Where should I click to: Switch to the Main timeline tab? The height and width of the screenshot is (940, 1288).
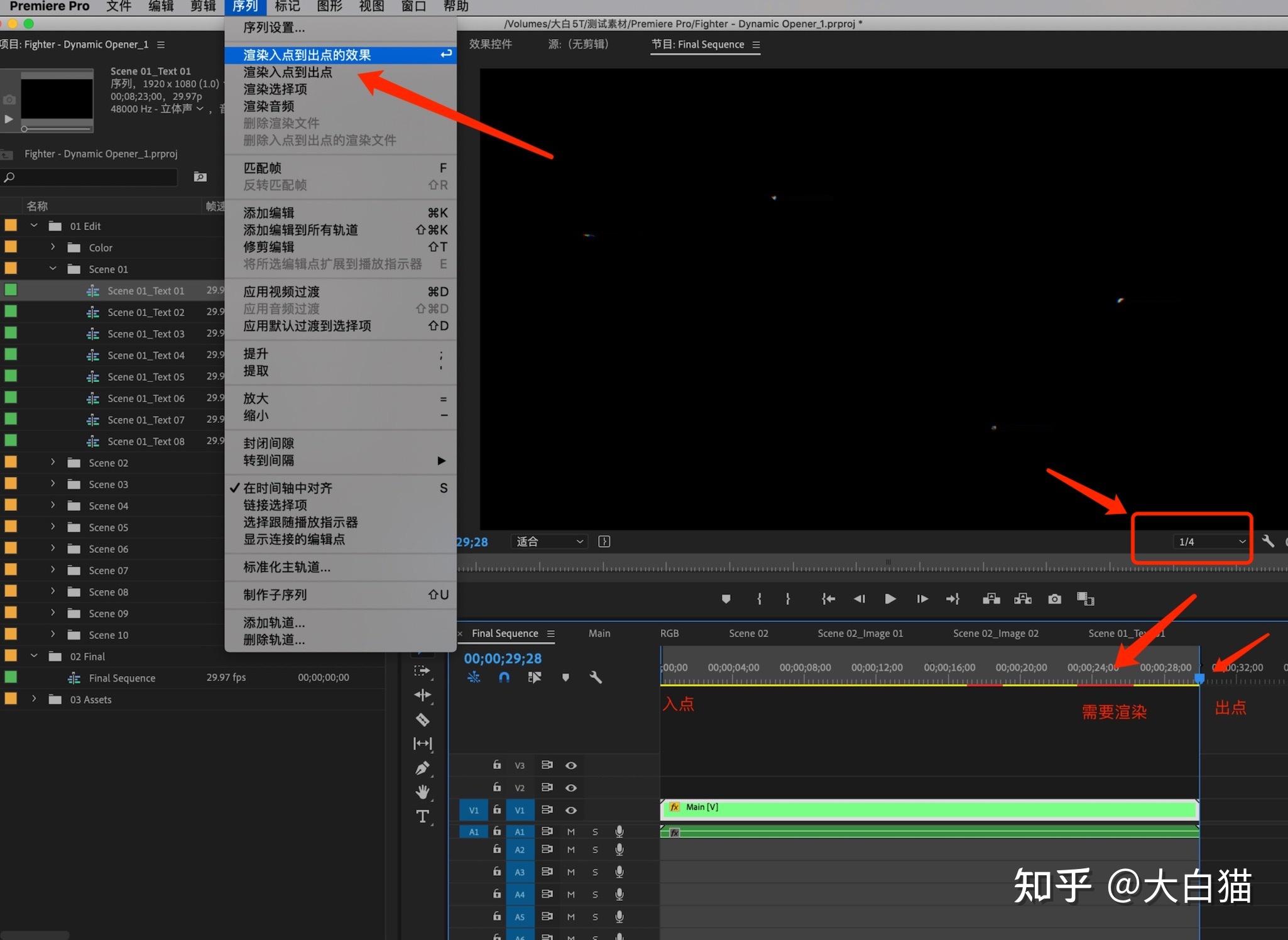[599, 633]
